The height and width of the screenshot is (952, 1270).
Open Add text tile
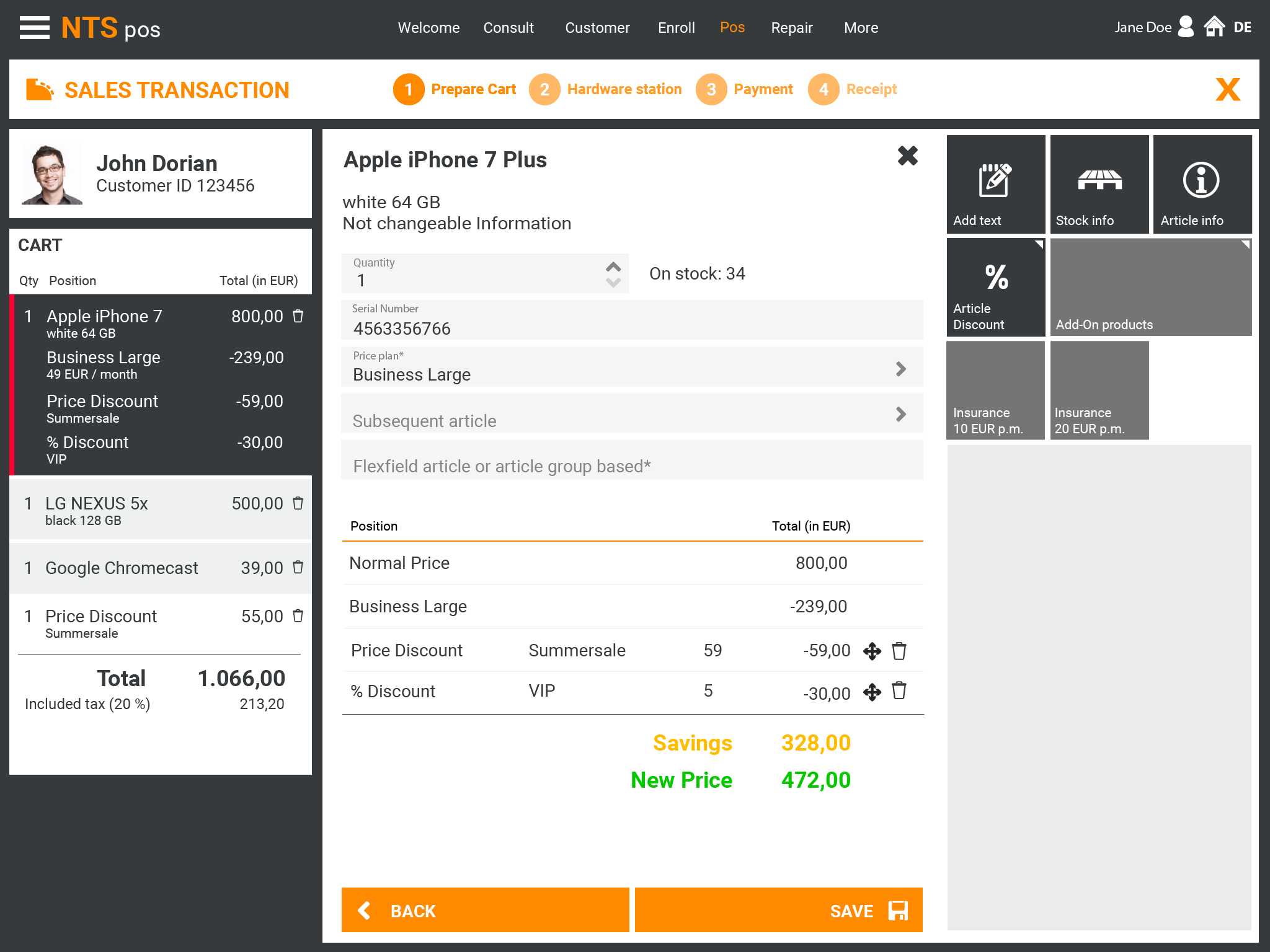[x=995, y=184]
